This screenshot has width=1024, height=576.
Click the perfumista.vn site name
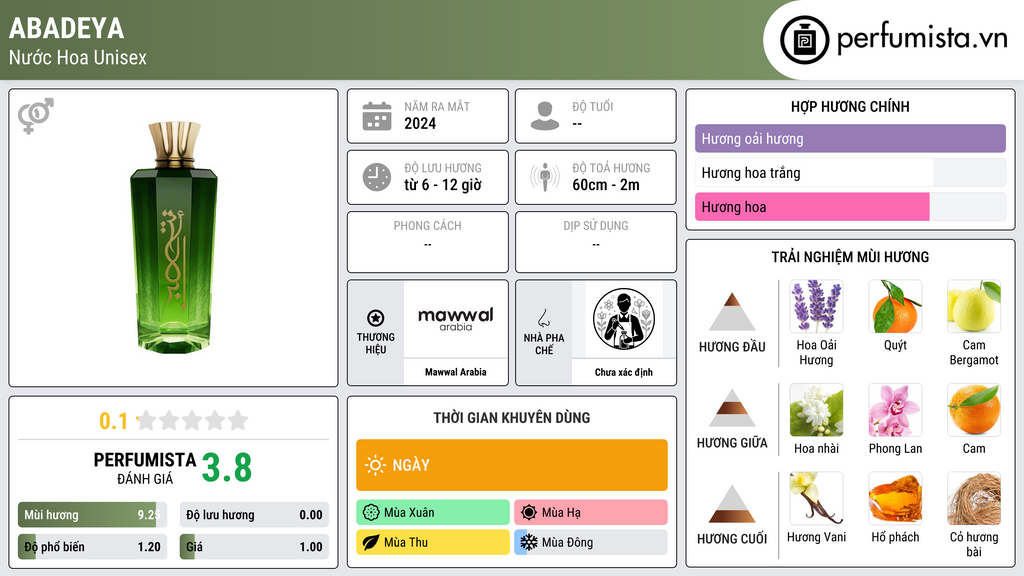[x=922, y=38]
